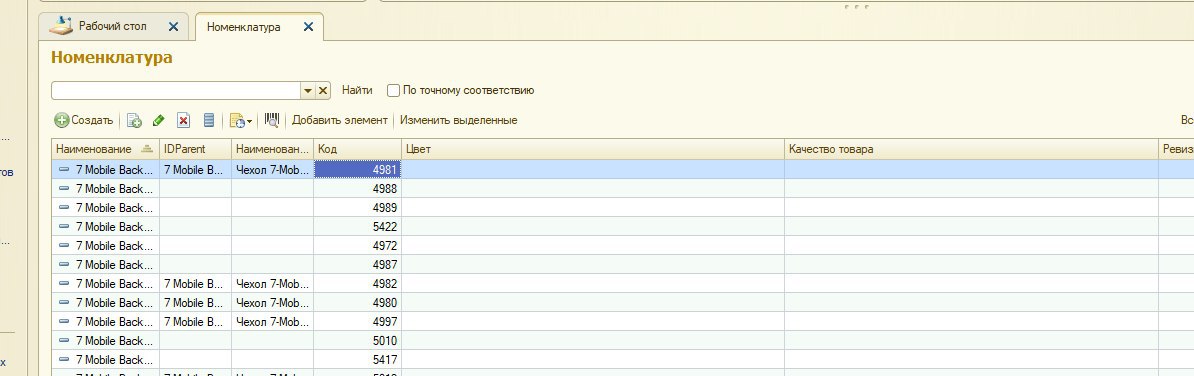Select code cell 5417
The height and width of the screenshot is (376, 1194).
tap(357, 360)
